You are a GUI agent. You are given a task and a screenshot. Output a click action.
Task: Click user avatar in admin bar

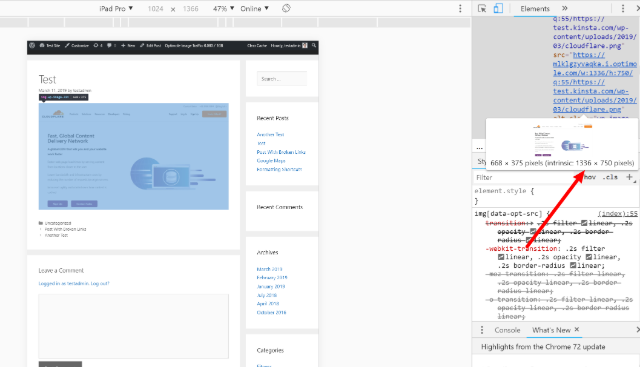point(305,45)
